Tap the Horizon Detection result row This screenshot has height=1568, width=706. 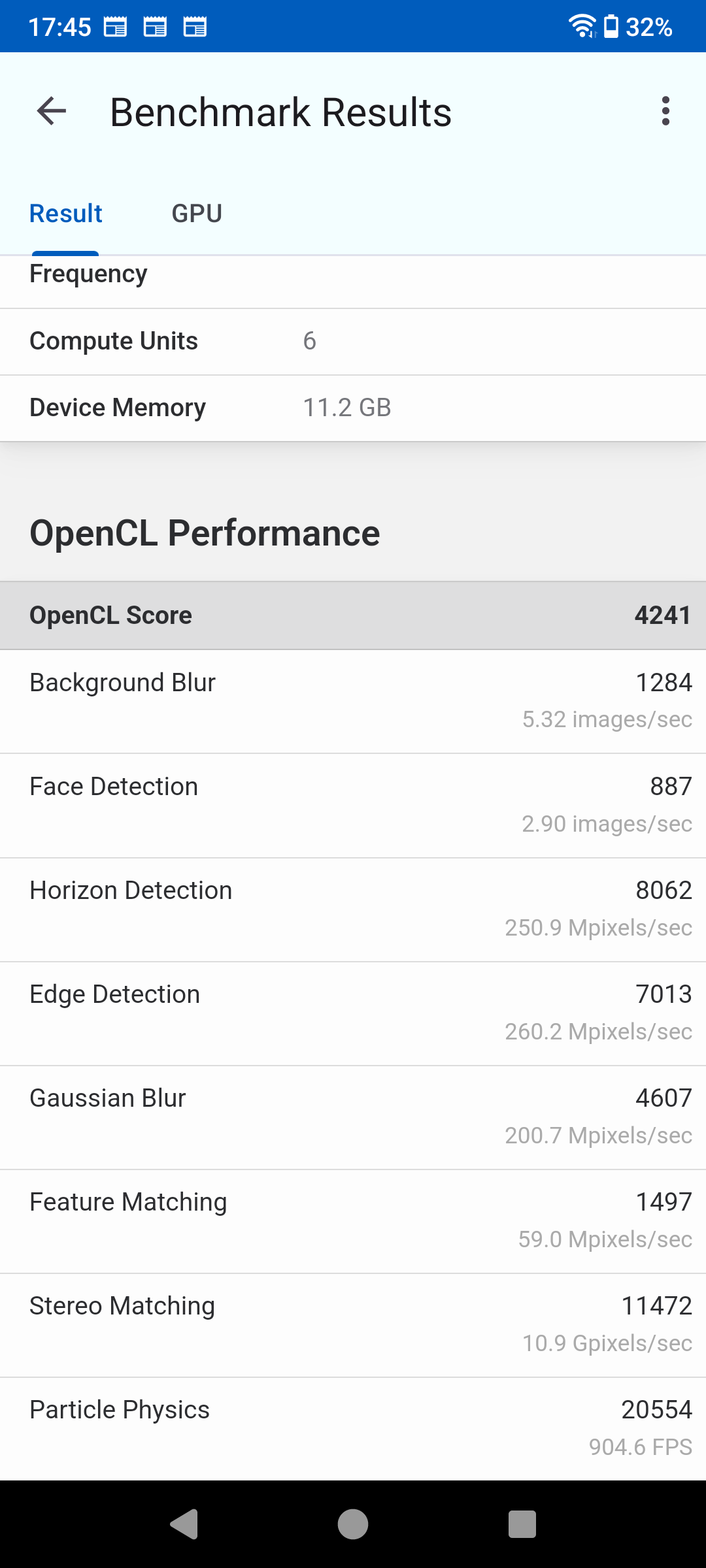point(353,909)
